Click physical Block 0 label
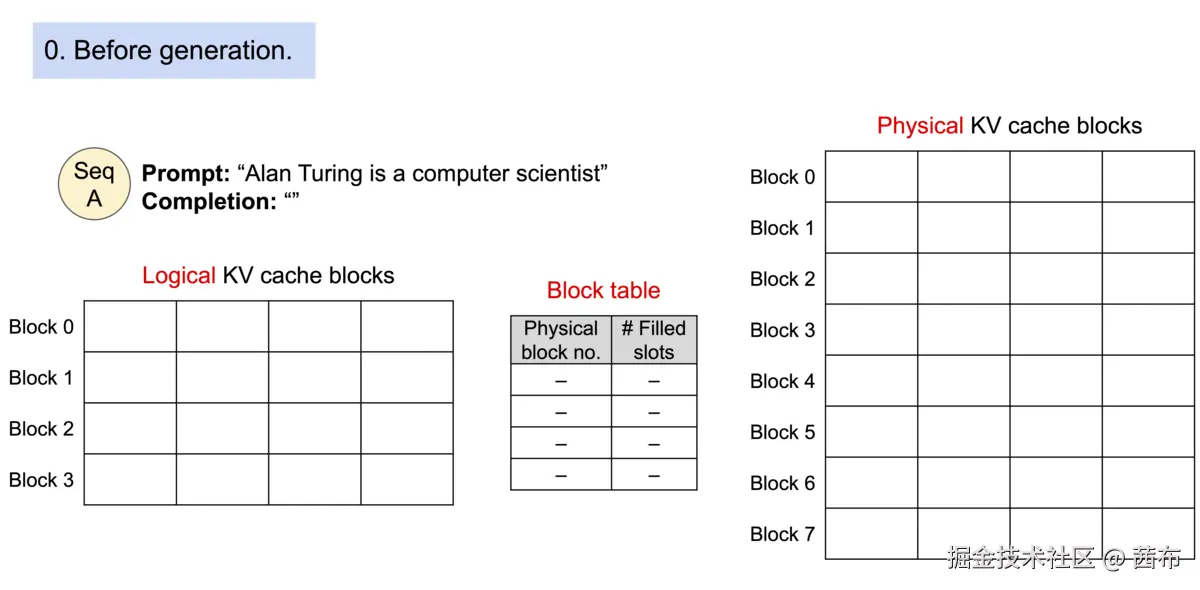 (x=782, y=177)
